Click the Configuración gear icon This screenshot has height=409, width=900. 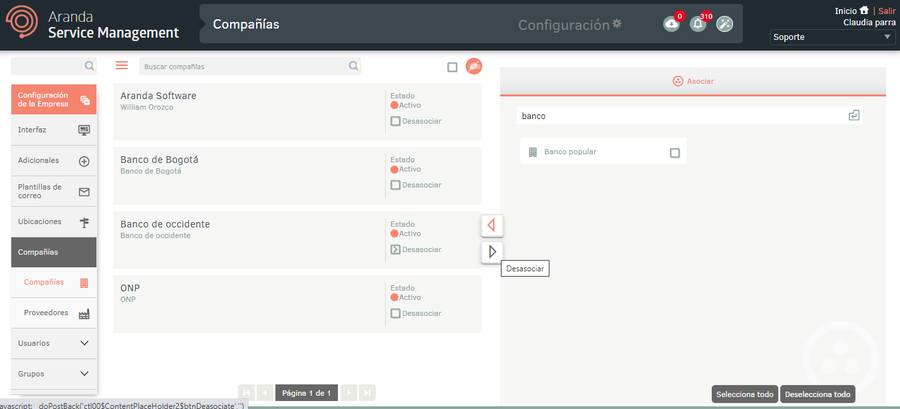coord(617,24)
